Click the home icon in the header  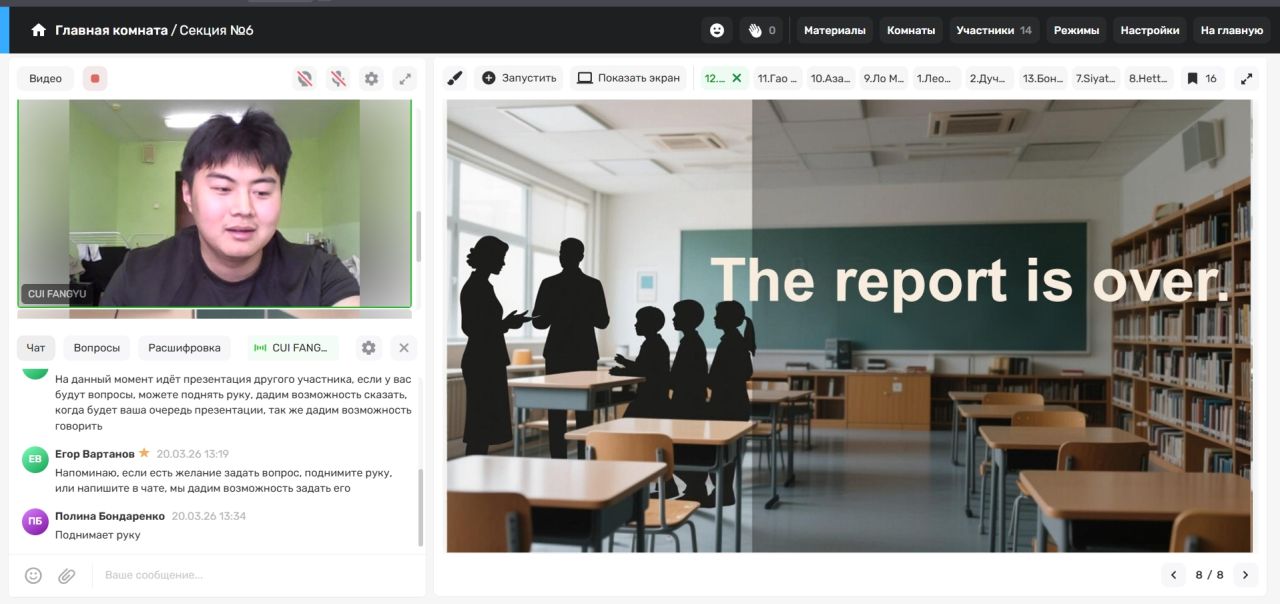point(39,30)
